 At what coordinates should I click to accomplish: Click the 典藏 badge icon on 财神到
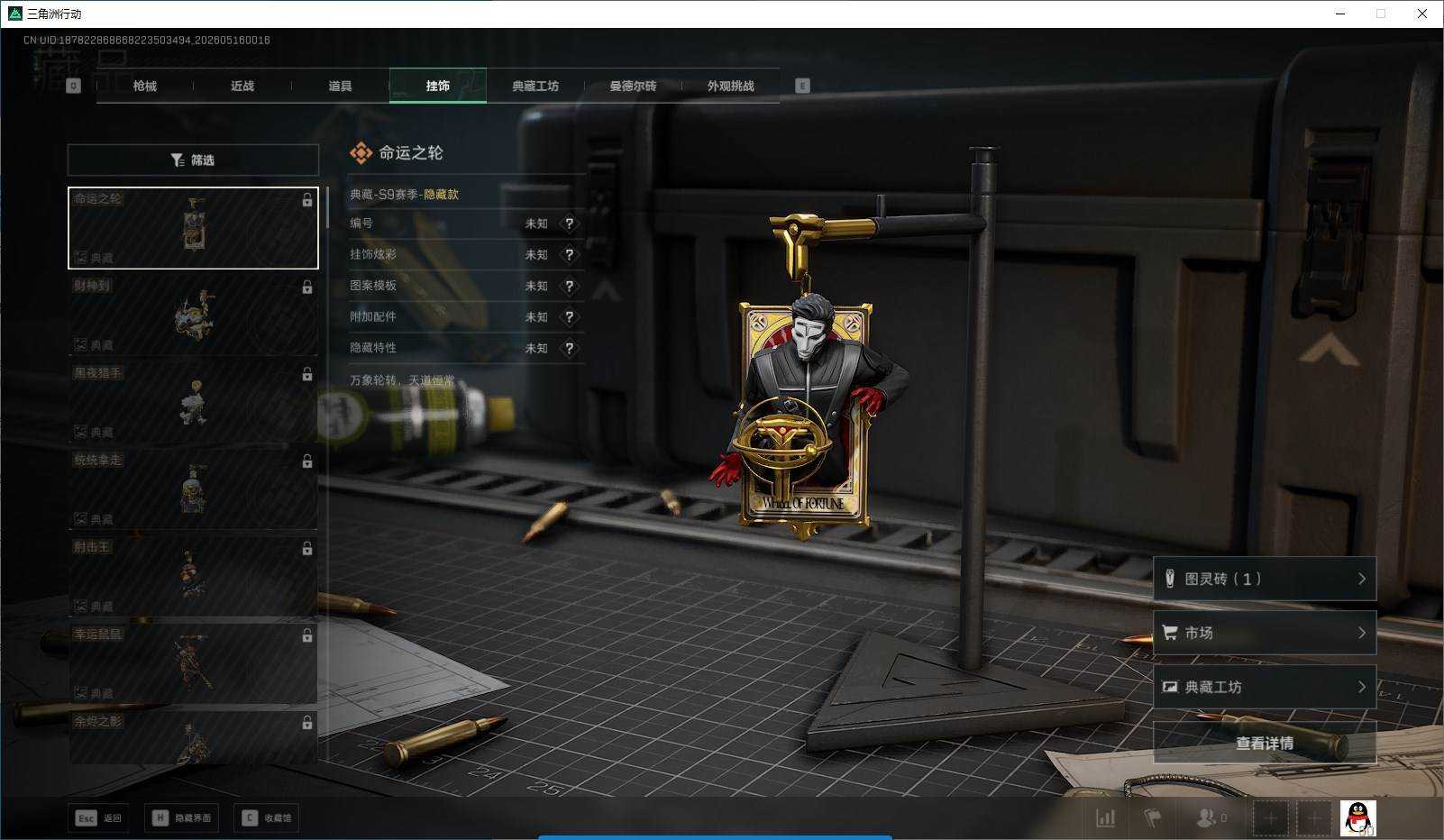(80, 345)
